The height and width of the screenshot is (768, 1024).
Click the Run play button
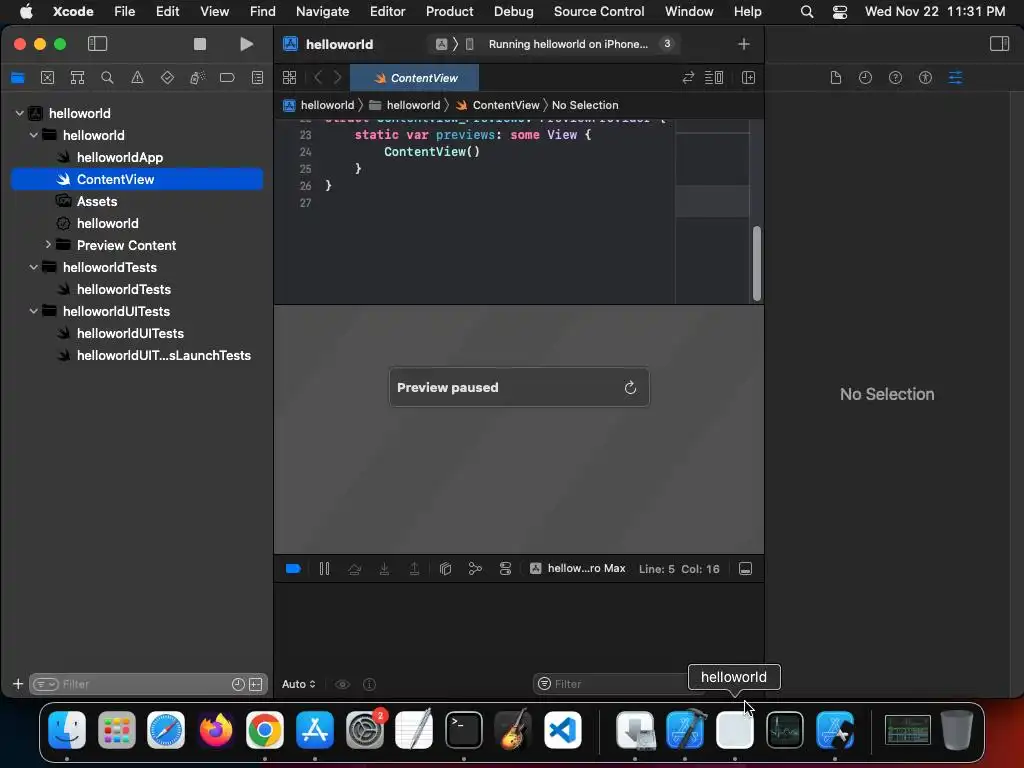(246, 44)
